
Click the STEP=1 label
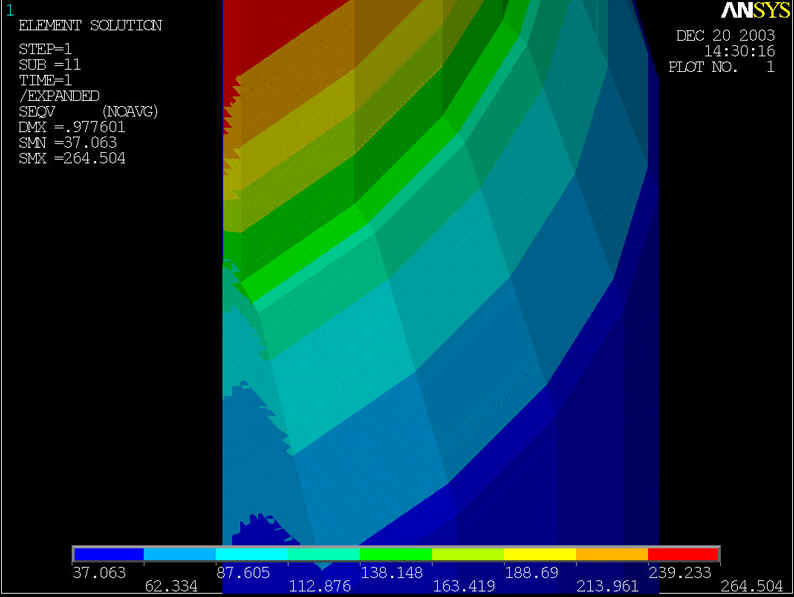[x=45, y=49]
